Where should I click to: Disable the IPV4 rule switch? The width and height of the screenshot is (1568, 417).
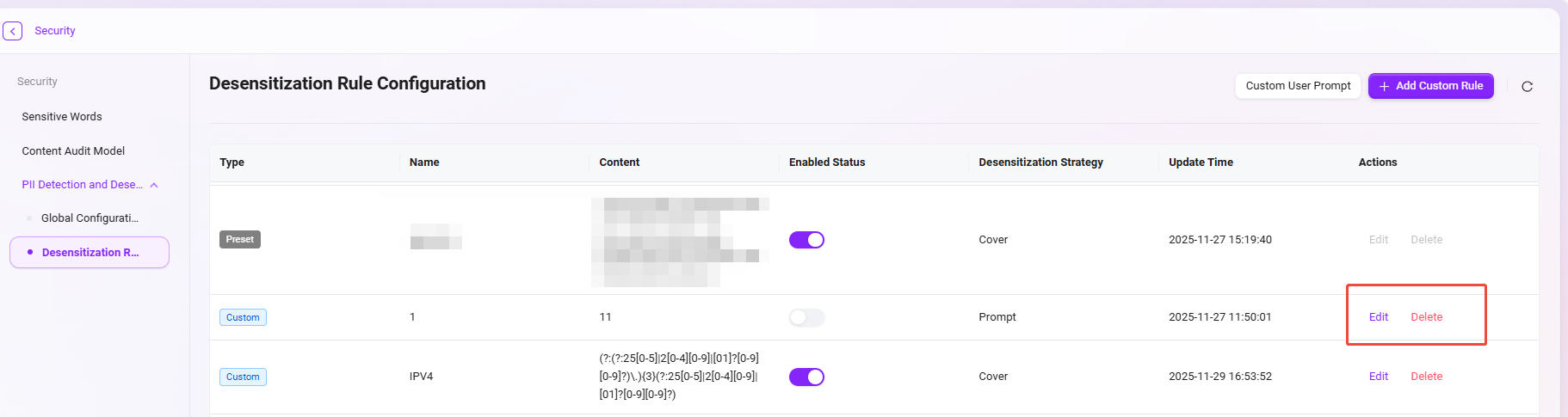(806, 377)
